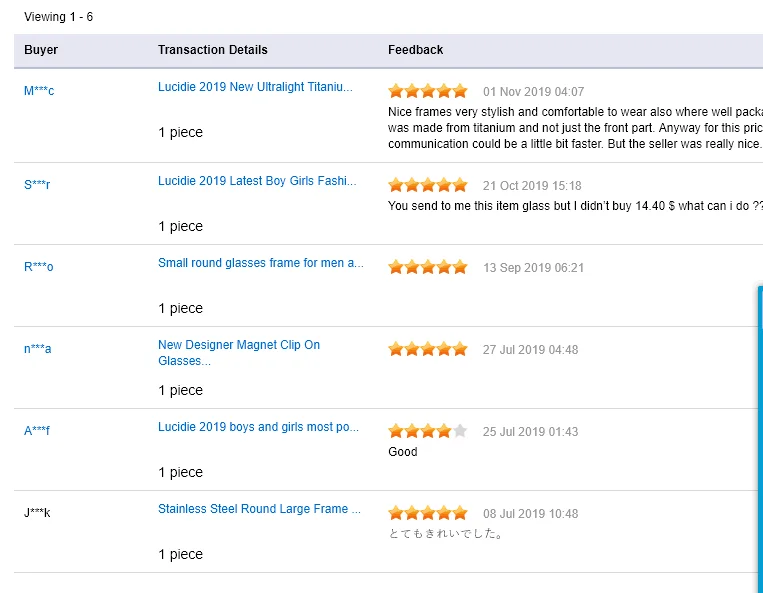The width and height of the screenshot is (763, 593).
Task: Click the Japanese feedback comment from J***k
Action: point(445,534)
